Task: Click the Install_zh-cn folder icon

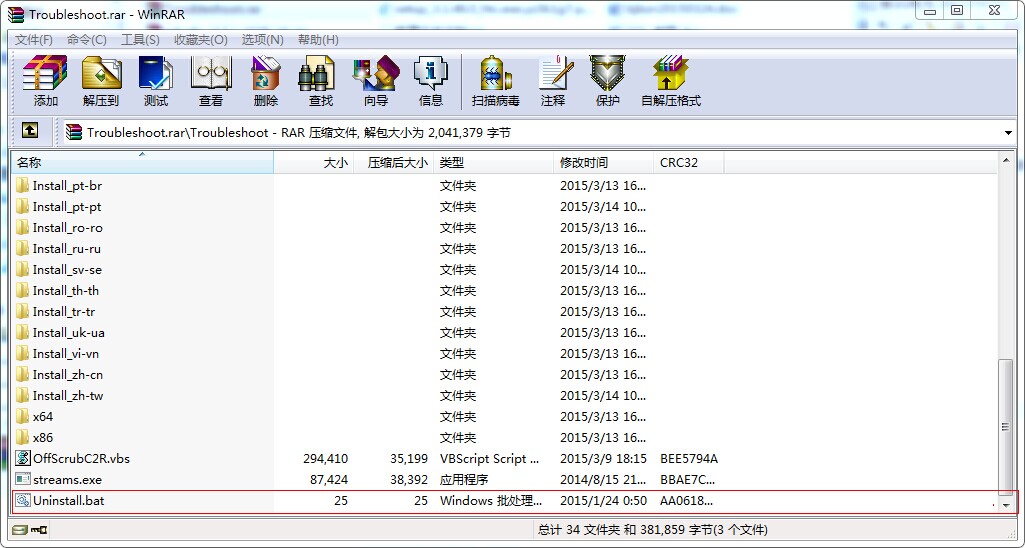Action: [23, 375]
